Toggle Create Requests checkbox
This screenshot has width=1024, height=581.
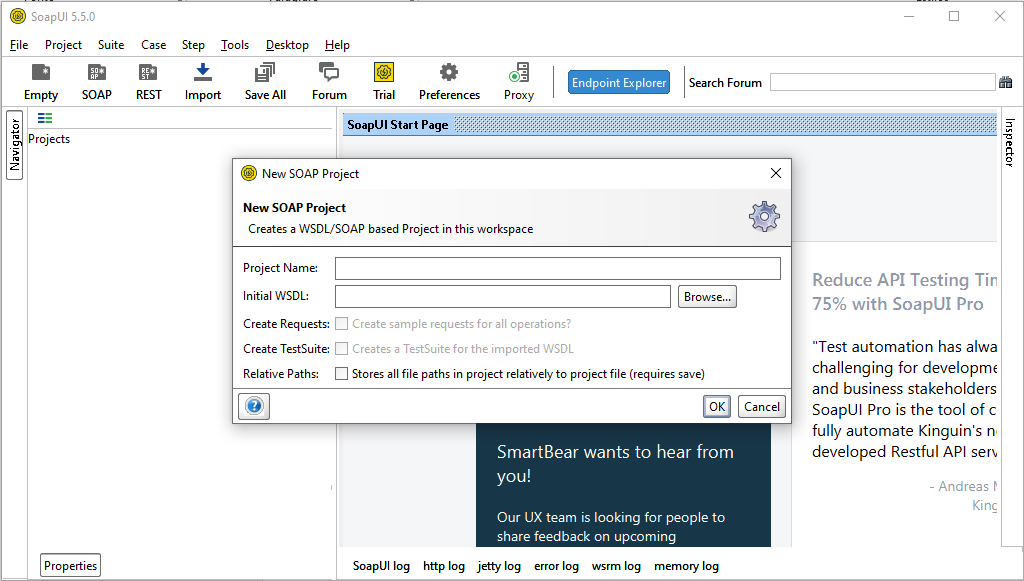[x=342, y=324]
